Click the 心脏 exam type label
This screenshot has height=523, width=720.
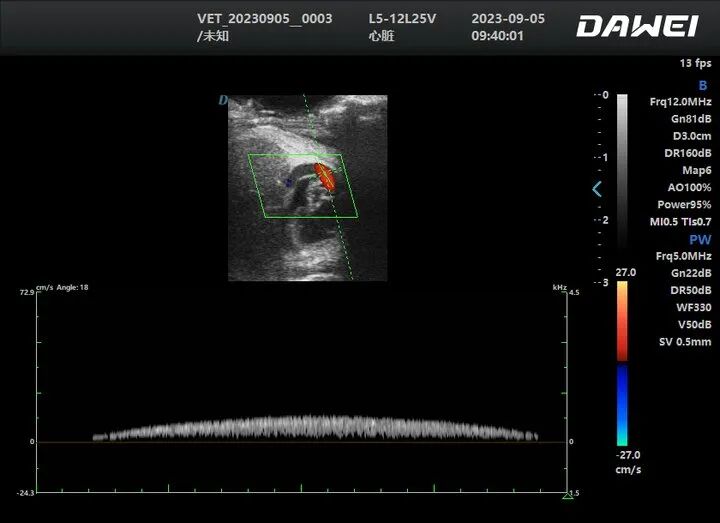381,35
